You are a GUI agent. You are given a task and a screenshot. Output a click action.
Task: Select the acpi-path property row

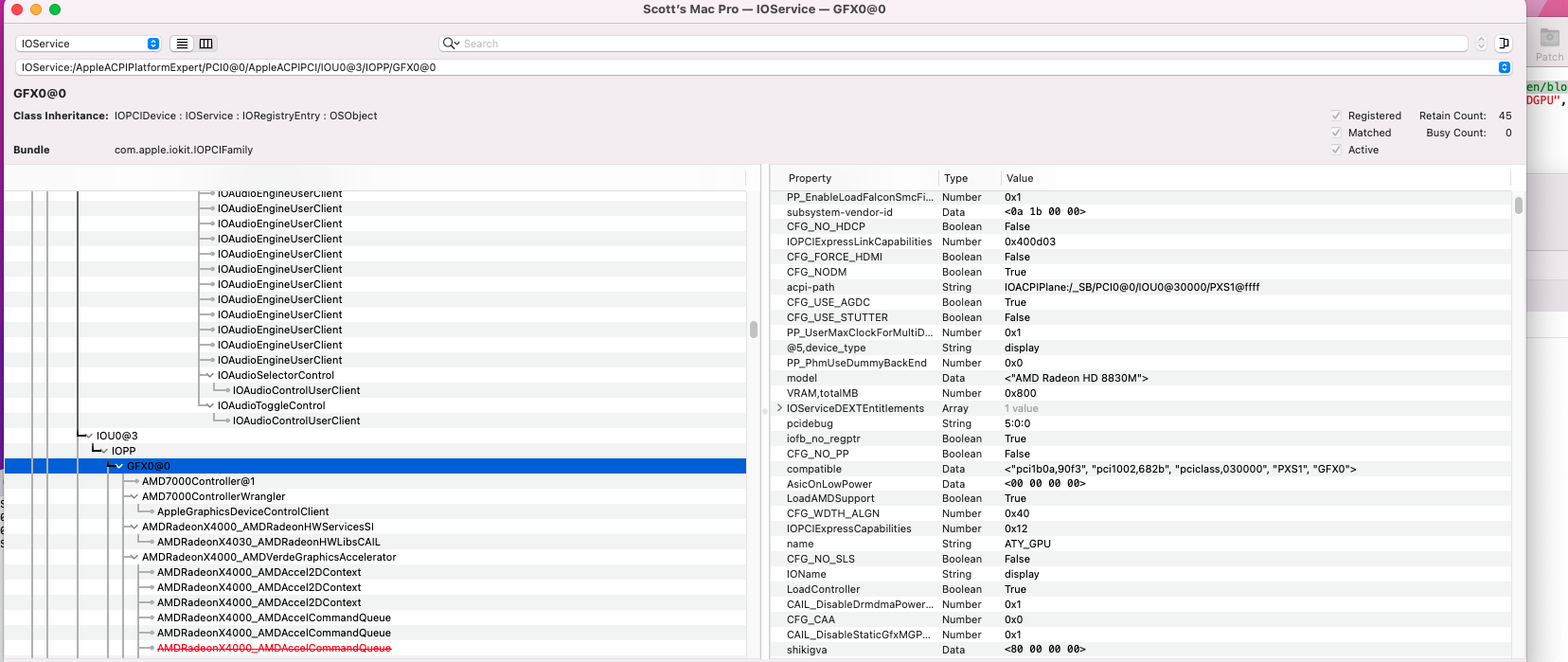[1141, 287]
